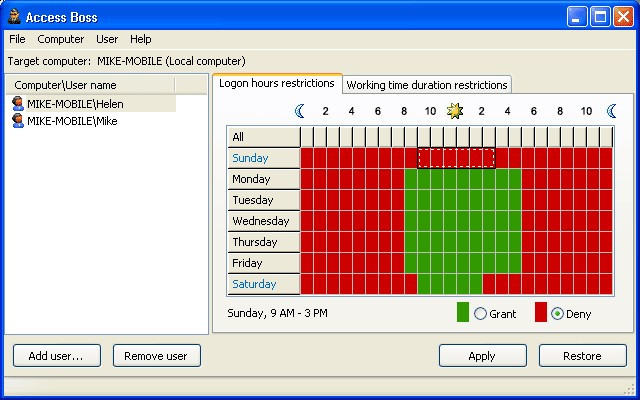
Task: Click the first column button in All row
Action: coord(307,137)
